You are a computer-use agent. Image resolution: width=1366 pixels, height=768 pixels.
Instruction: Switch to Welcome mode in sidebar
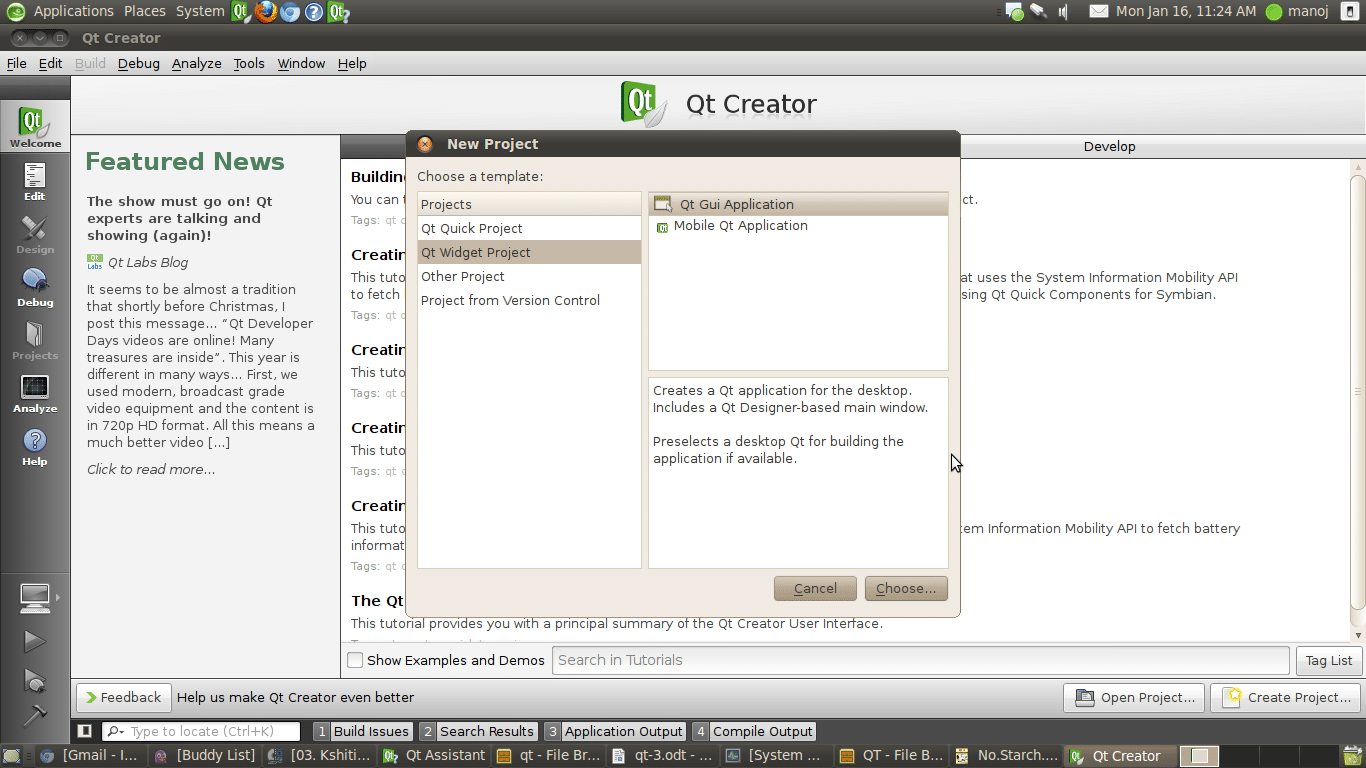point(35,127)
